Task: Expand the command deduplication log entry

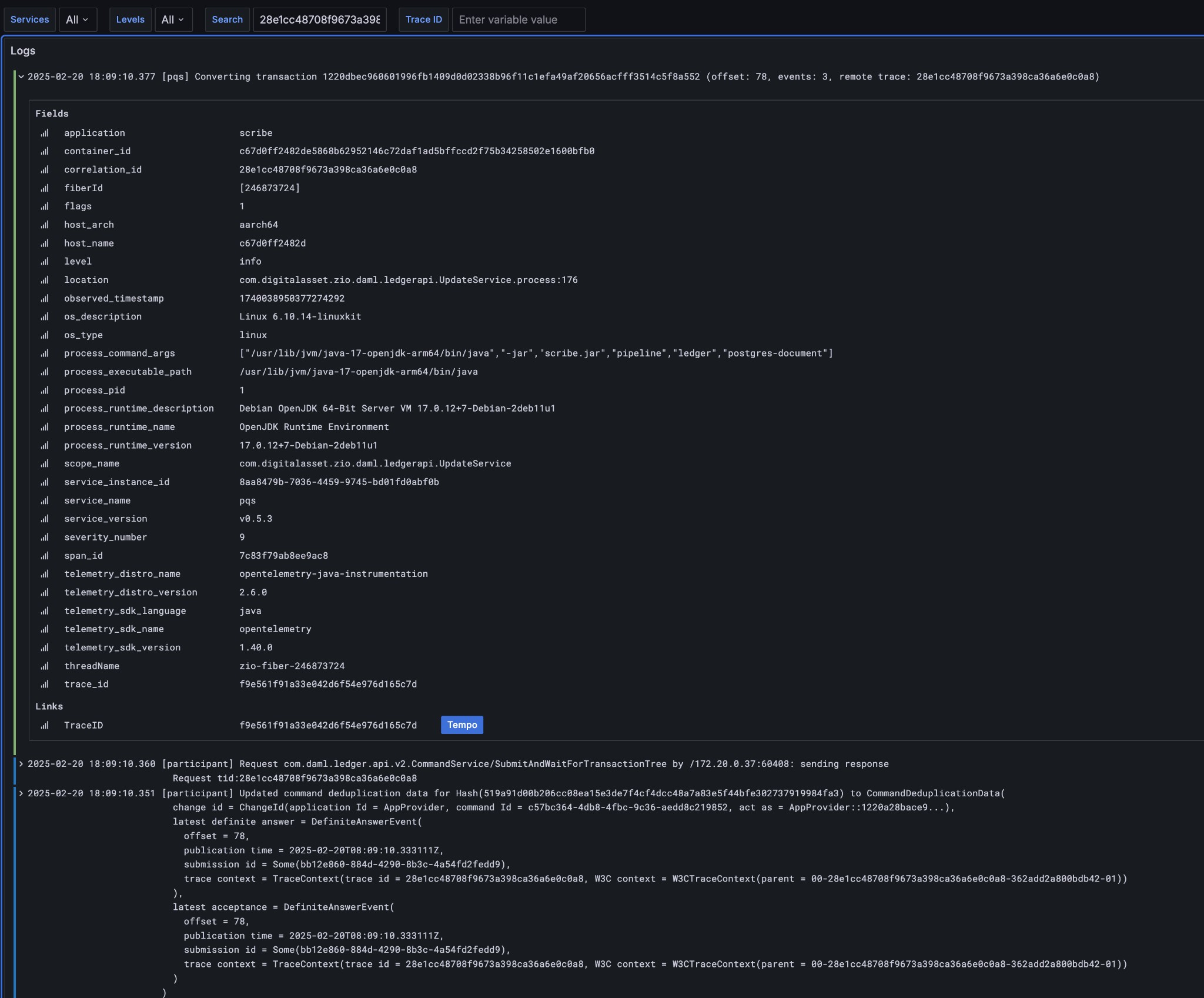Action: coord(21,793)
